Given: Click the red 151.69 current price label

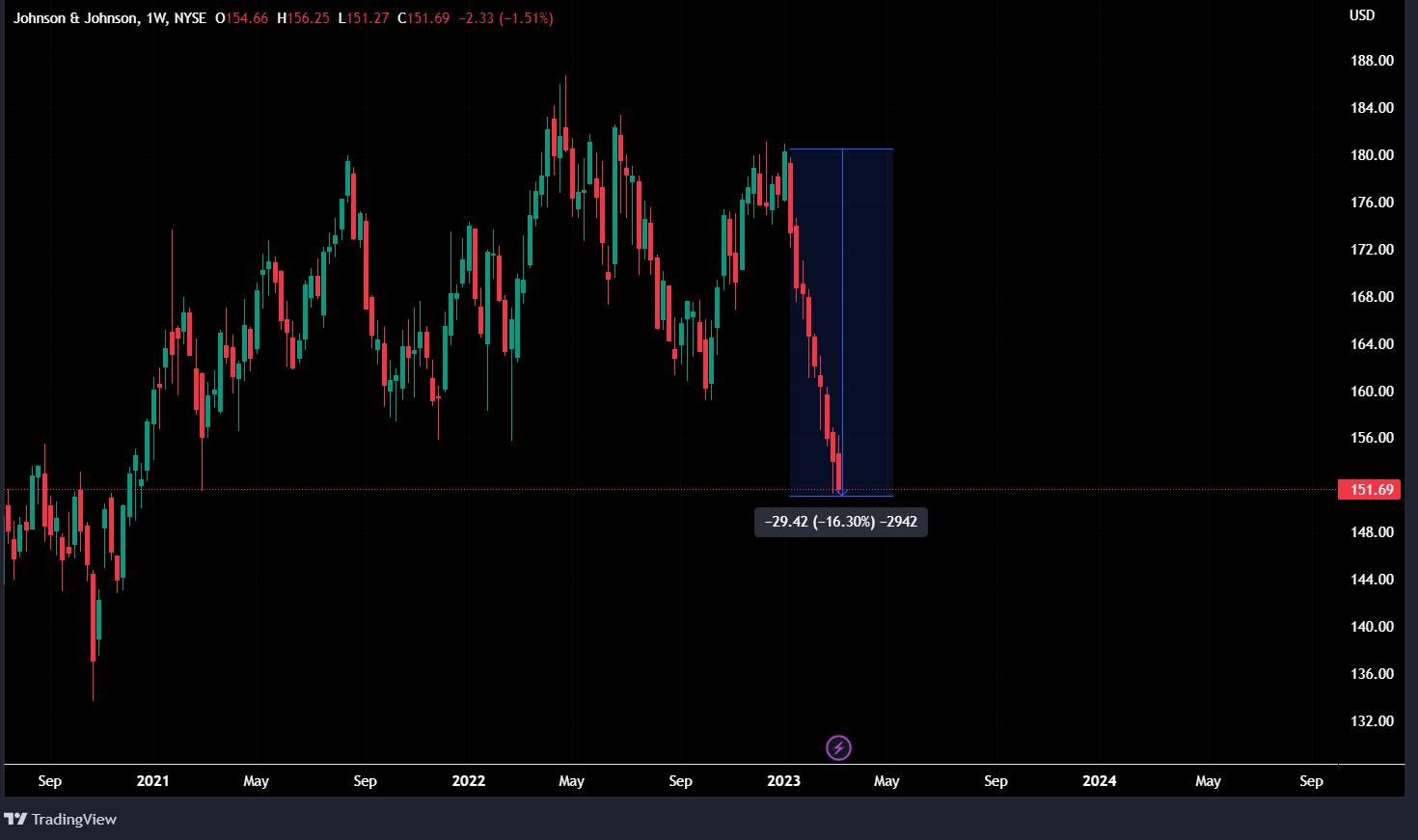Looking at the screenshot, I should pyautogui.click(x=1371, y=490).
